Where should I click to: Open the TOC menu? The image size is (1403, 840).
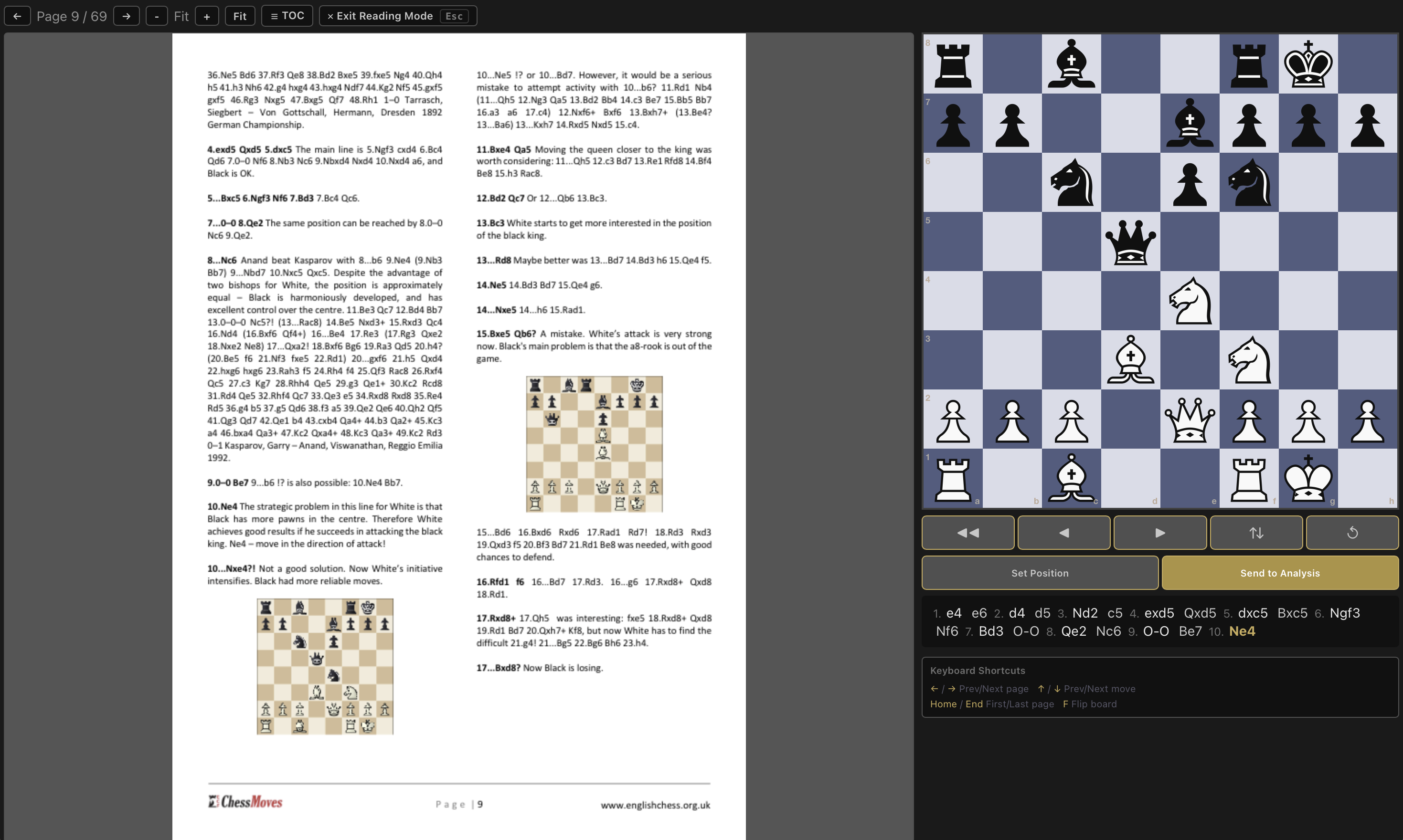pos(287,16)
